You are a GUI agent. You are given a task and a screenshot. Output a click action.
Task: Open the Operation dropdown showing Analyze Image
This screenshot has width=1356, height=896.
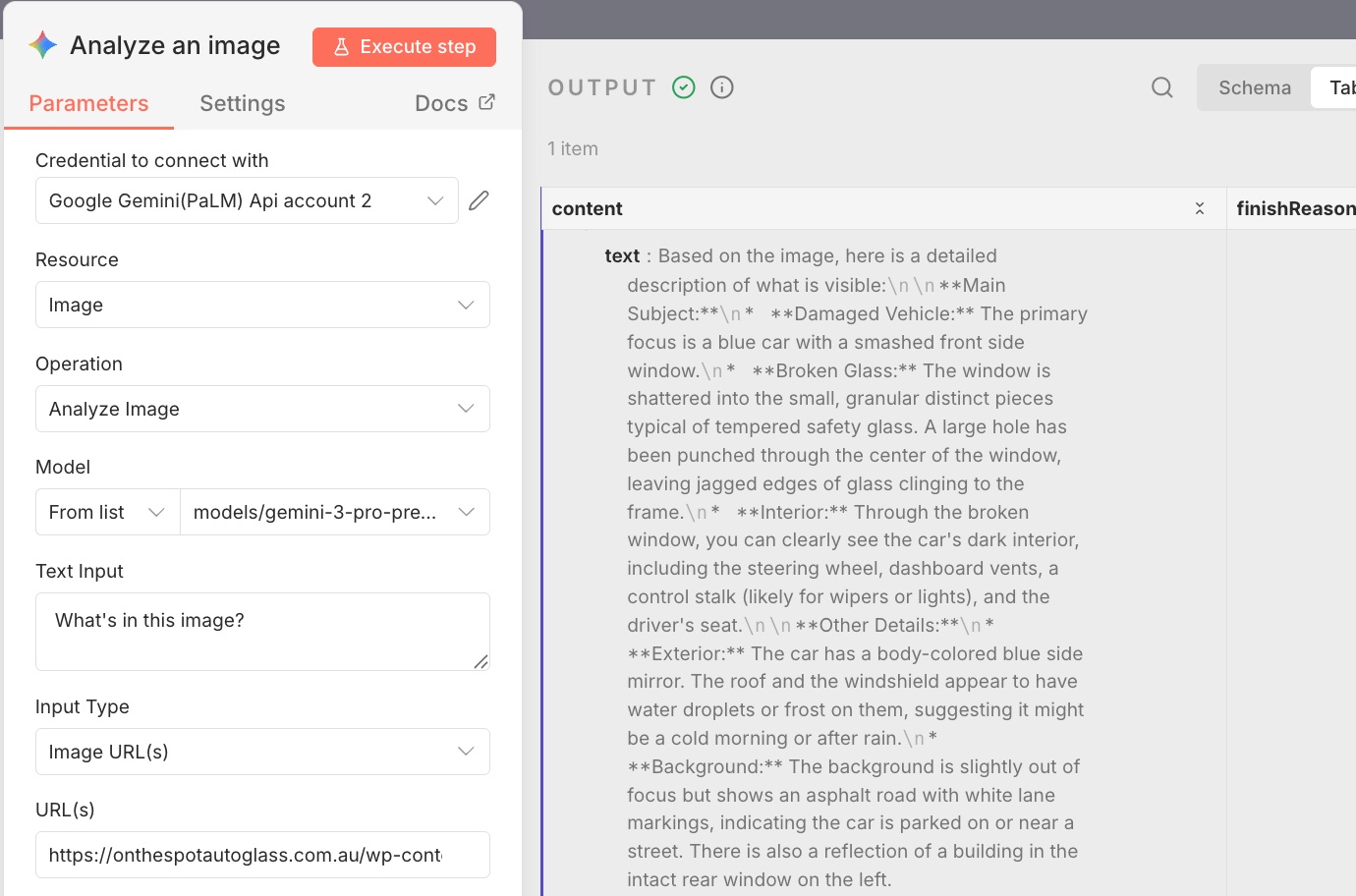click(262, 409)
